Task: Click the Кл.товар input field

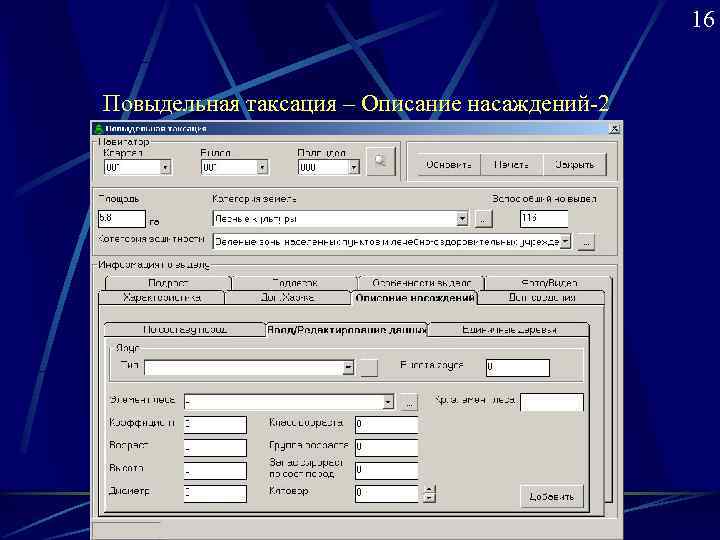Action: (x=387, y=493)
